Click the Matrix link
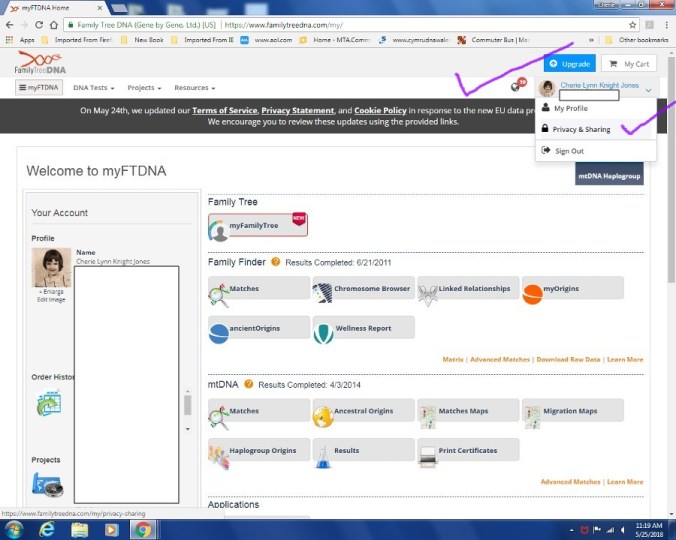Viewport: 676px width, 540px height. [453, 359]
